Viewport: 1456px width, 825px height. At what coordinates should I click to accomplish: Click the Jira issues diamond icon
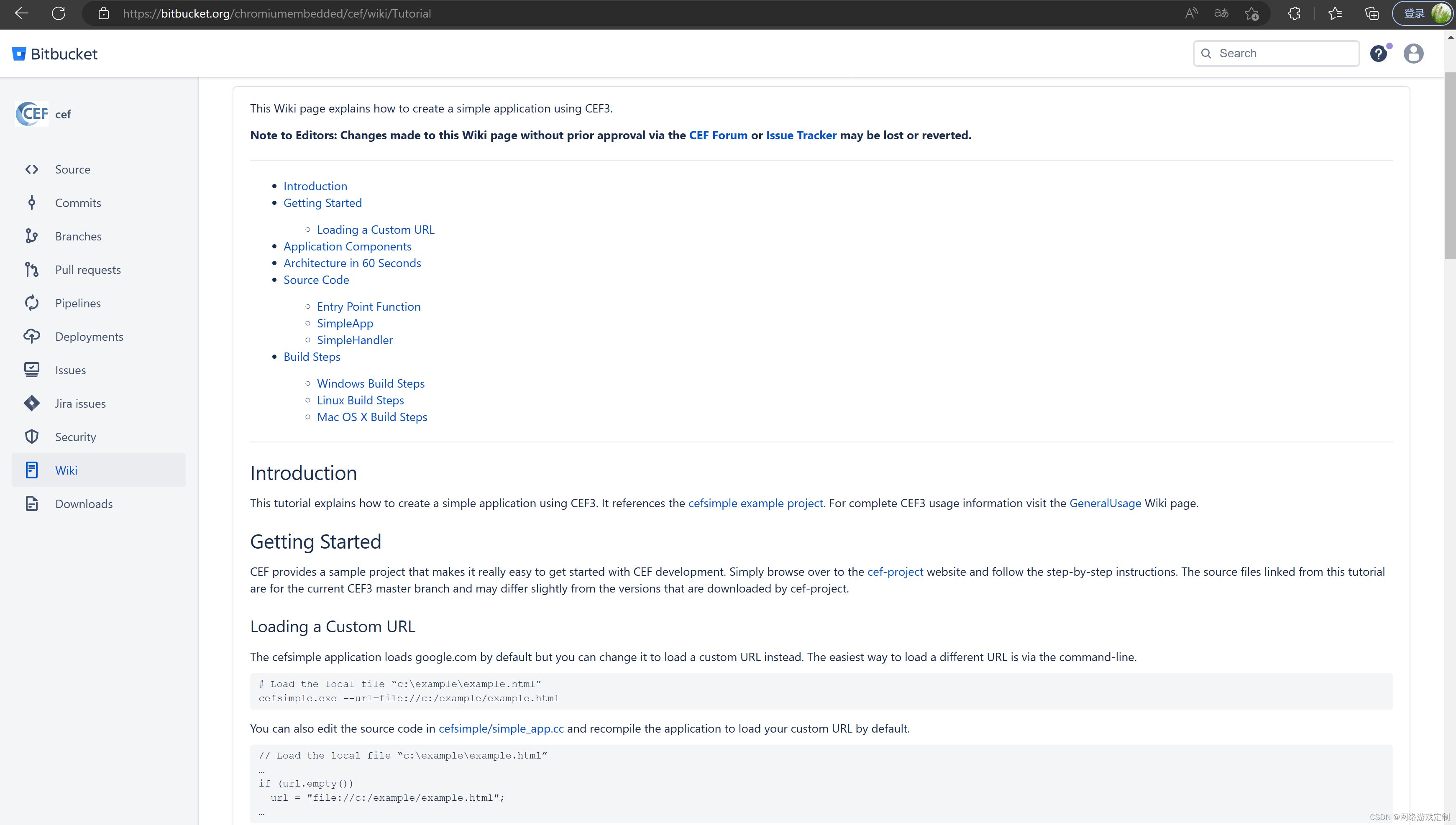coord(32,404)
